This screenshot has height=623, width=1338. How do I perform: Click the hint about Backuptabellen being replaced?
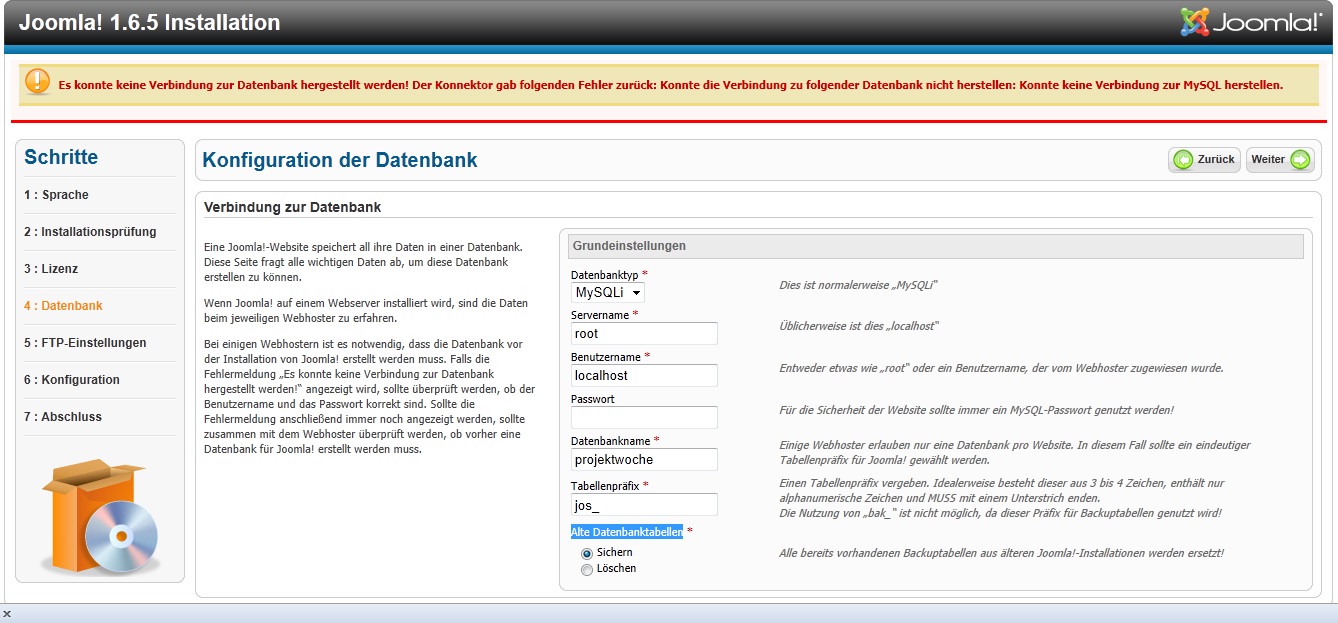pyautogui.click(x=1001, y=553)
